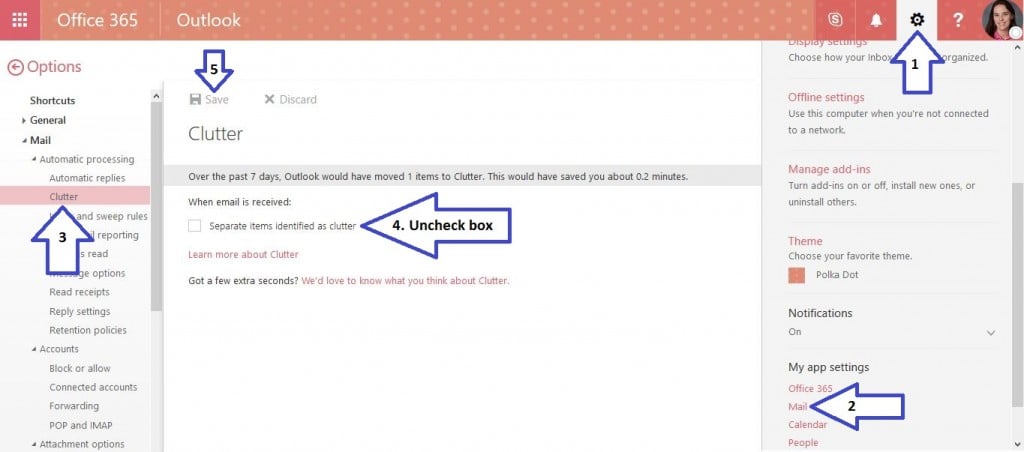This screenshot has height=452, width=1024.
Task: Click the Polka Dot theme swatch
Action: (x=796, y=275)
